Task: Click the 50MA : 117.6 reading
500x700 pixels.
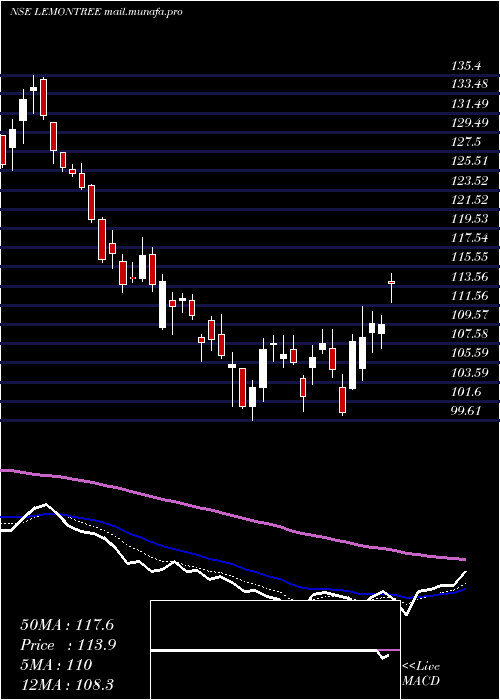Action: coord(67,625)
